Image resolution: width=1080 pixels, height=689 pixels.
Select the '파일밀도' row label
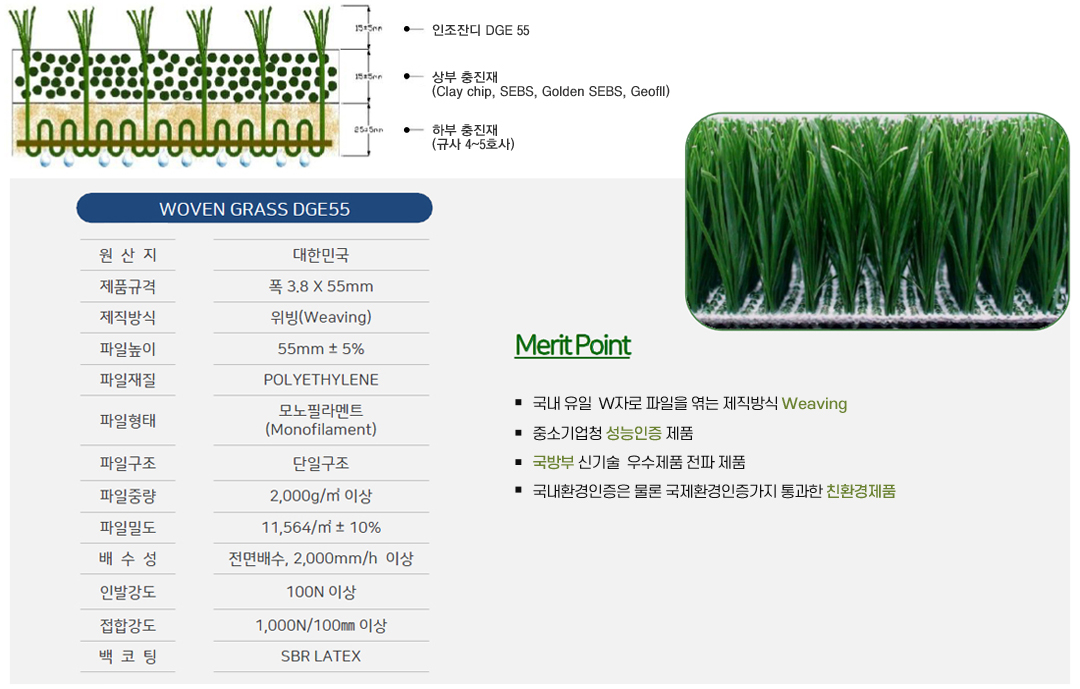click(128, 528)
